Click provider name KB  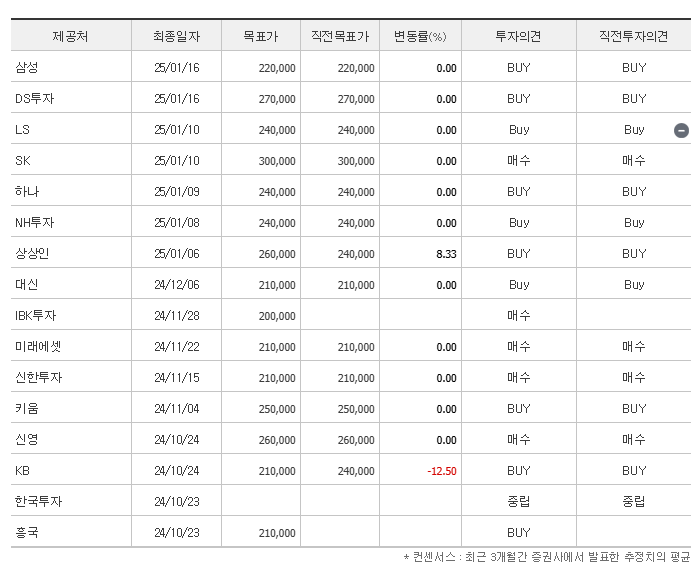tap(22, 470)
